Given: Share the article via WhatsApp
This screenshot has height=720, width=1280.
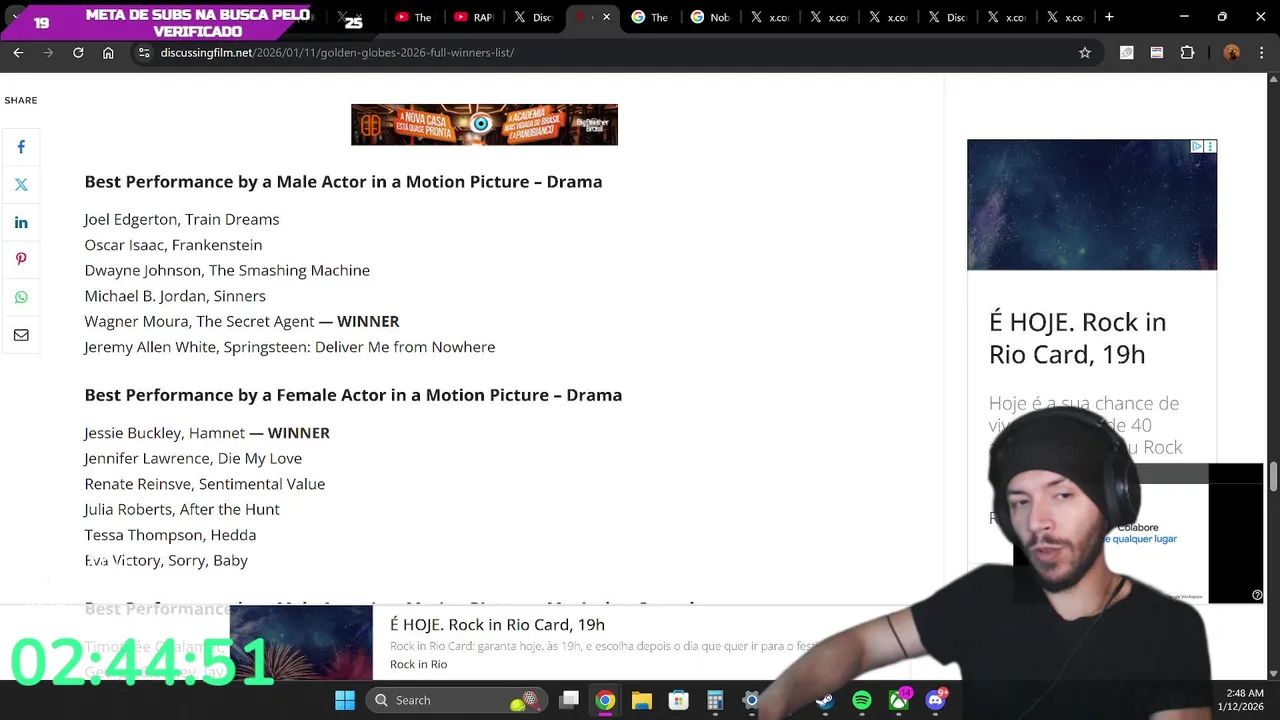Looking at the screenshot, I should click(21, 297).
